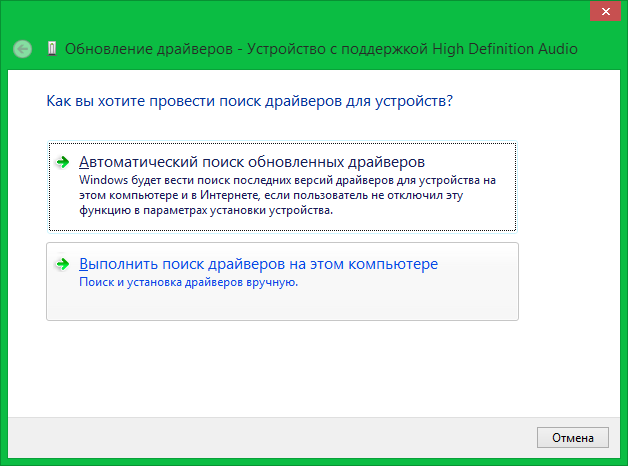Click green arrow beside Автоматический поиск option
628x466 pixels.
(63, 162)
